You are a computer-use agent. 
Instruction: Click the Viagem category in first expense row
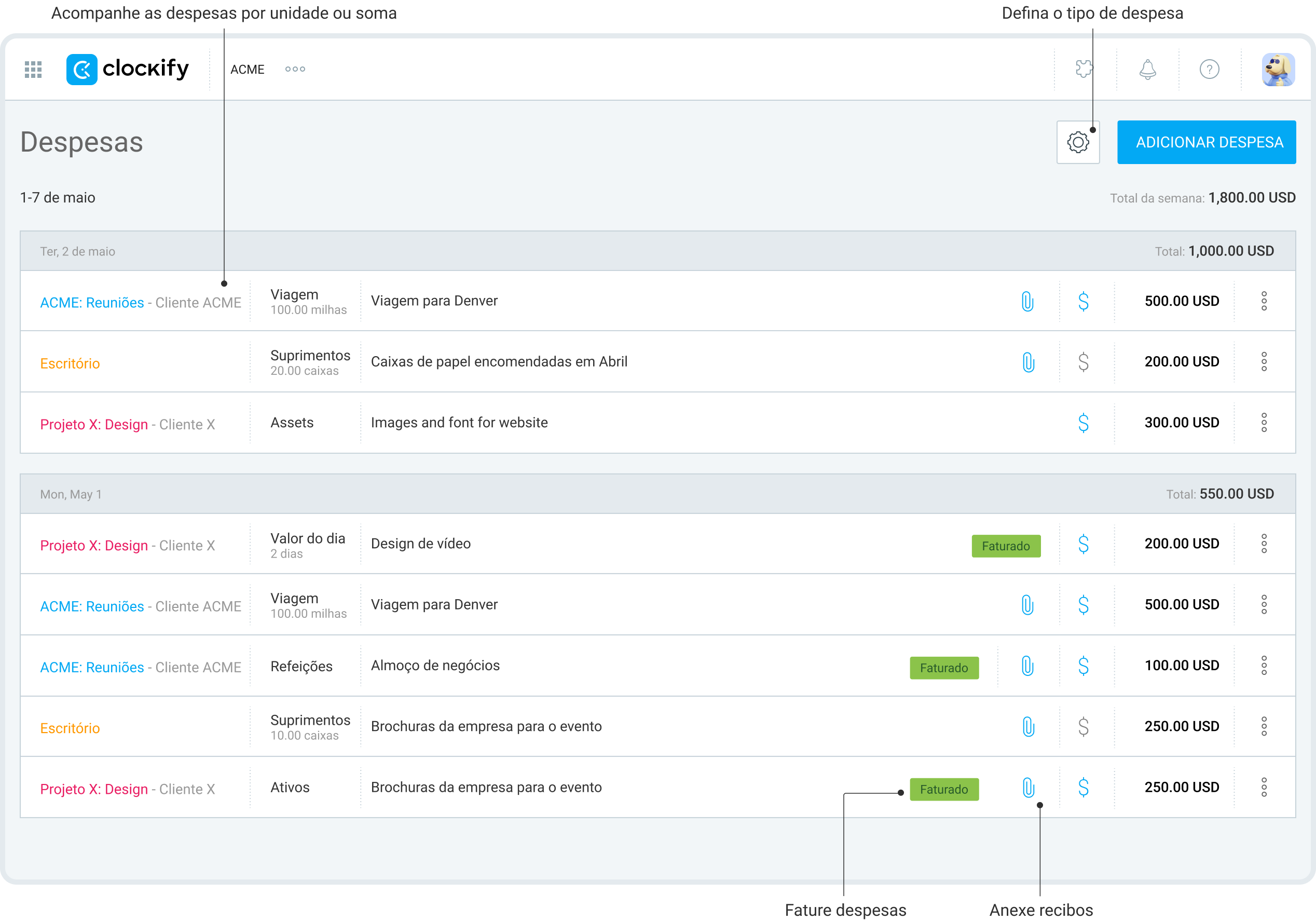point(294,295)
